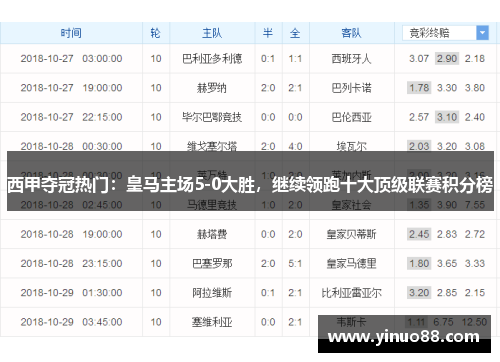The width and height of the screenshot is (500, 362).
Task: Click away odds 2.18
Action: [475, 59]
